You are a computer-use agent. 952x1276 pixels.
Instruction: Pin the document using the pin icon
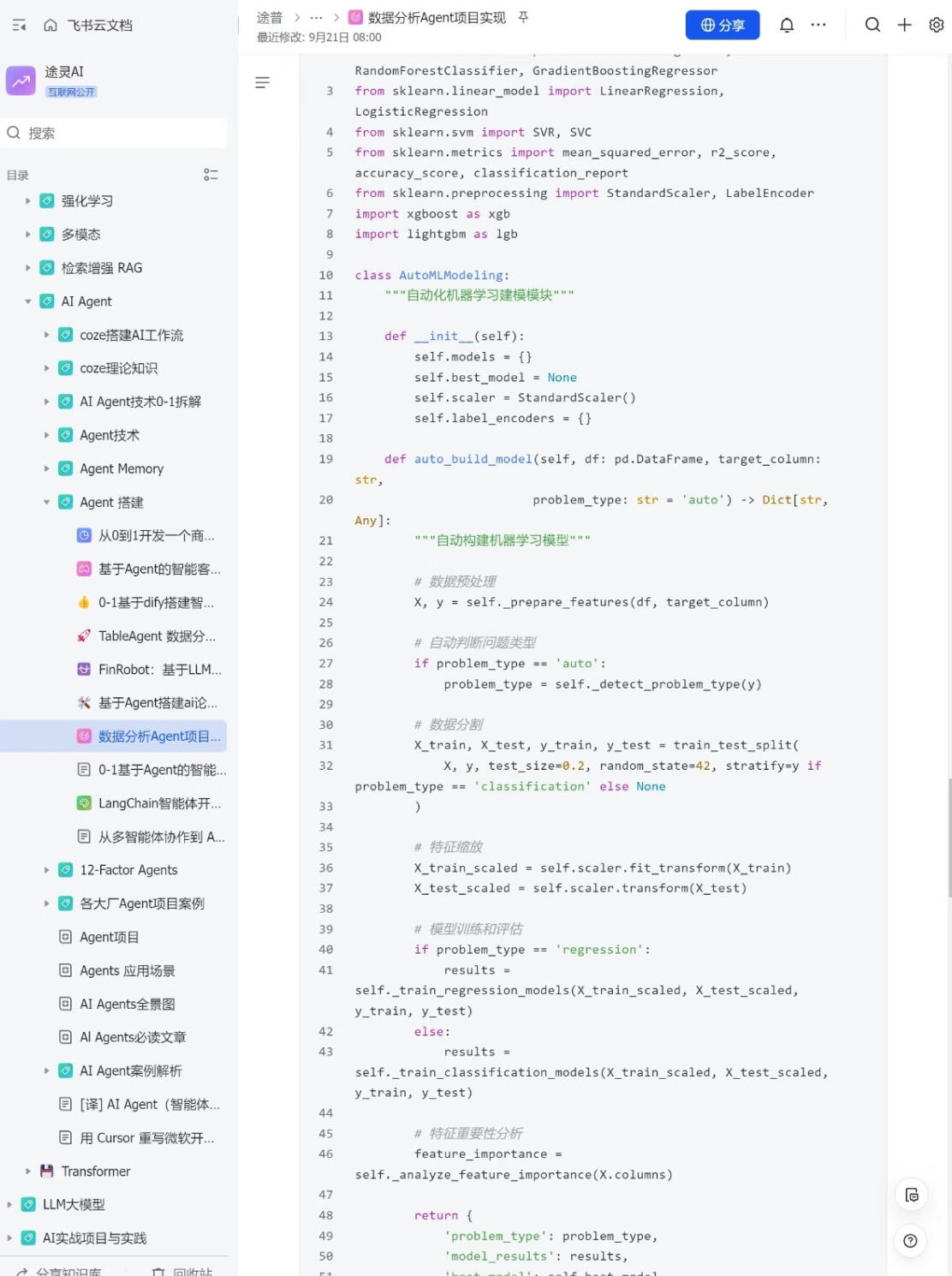(523, 17)
